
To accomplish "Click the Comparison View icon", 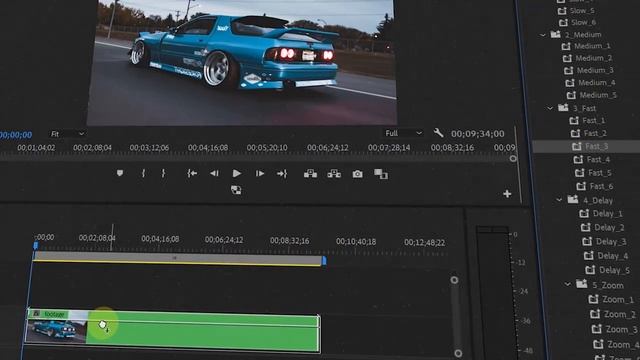I will [x=381, y=174].
